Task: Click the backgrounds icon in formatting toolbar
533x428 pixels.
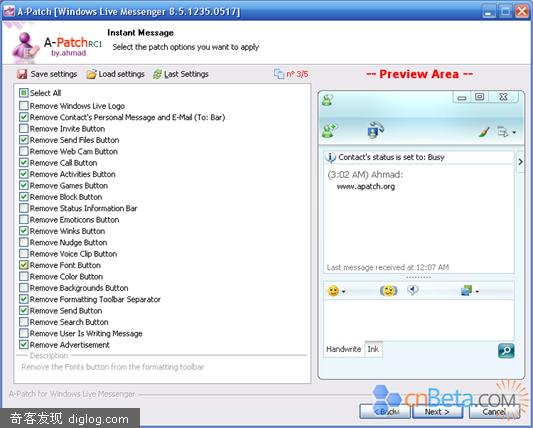Action: (466, 291)
